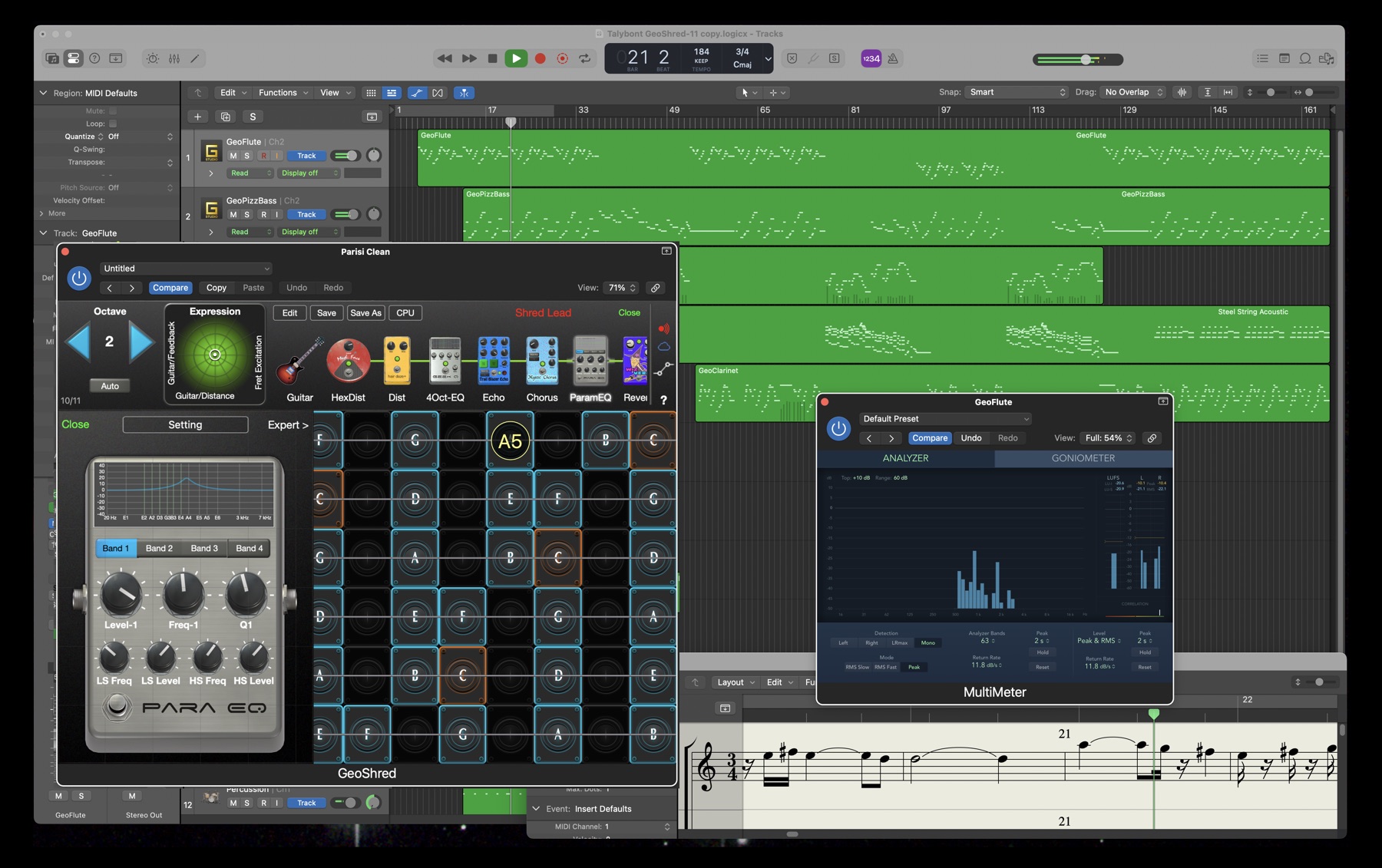Click the Play button in the transport bar
Image resolution: width=1382 pixels, height=868 pixels.
click(516, 58)
